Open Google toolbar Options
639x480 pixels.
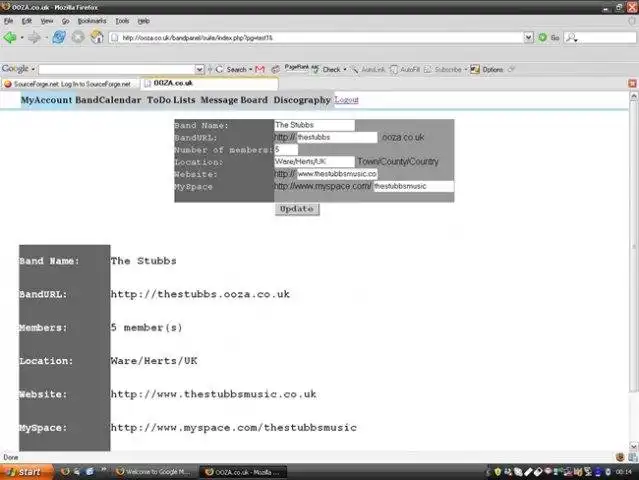tap(487, 70)
